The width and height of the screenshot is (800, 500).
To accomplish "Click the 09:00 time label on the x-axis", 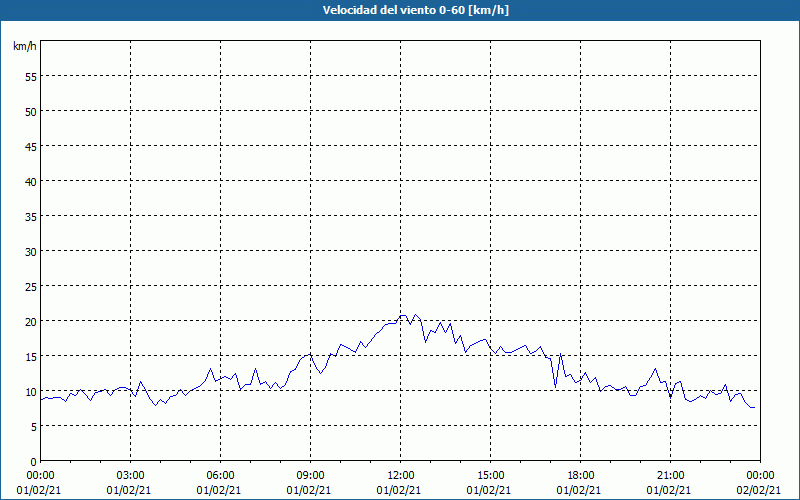I will coord(310,476).
